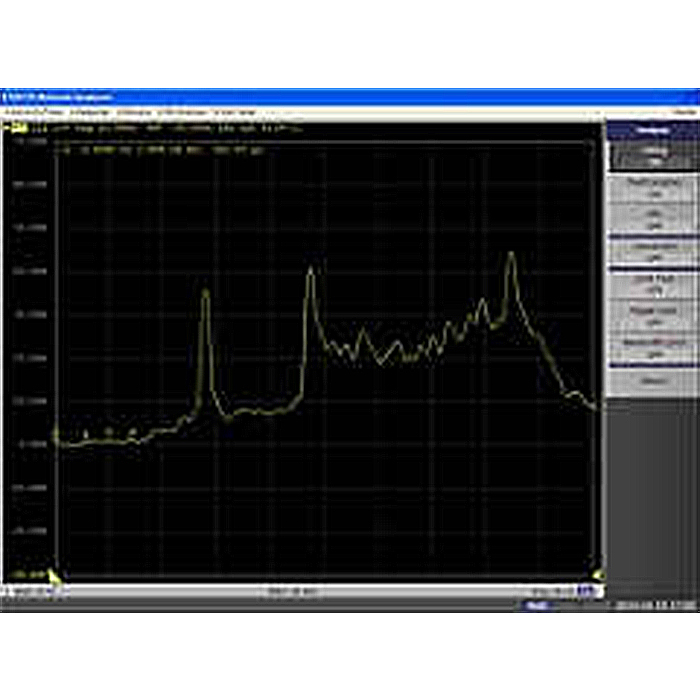Image resolution: width=700 pixels, height=700 pixels.
Task: Click the date and time readout in the status bar
Action: (655, 605)
